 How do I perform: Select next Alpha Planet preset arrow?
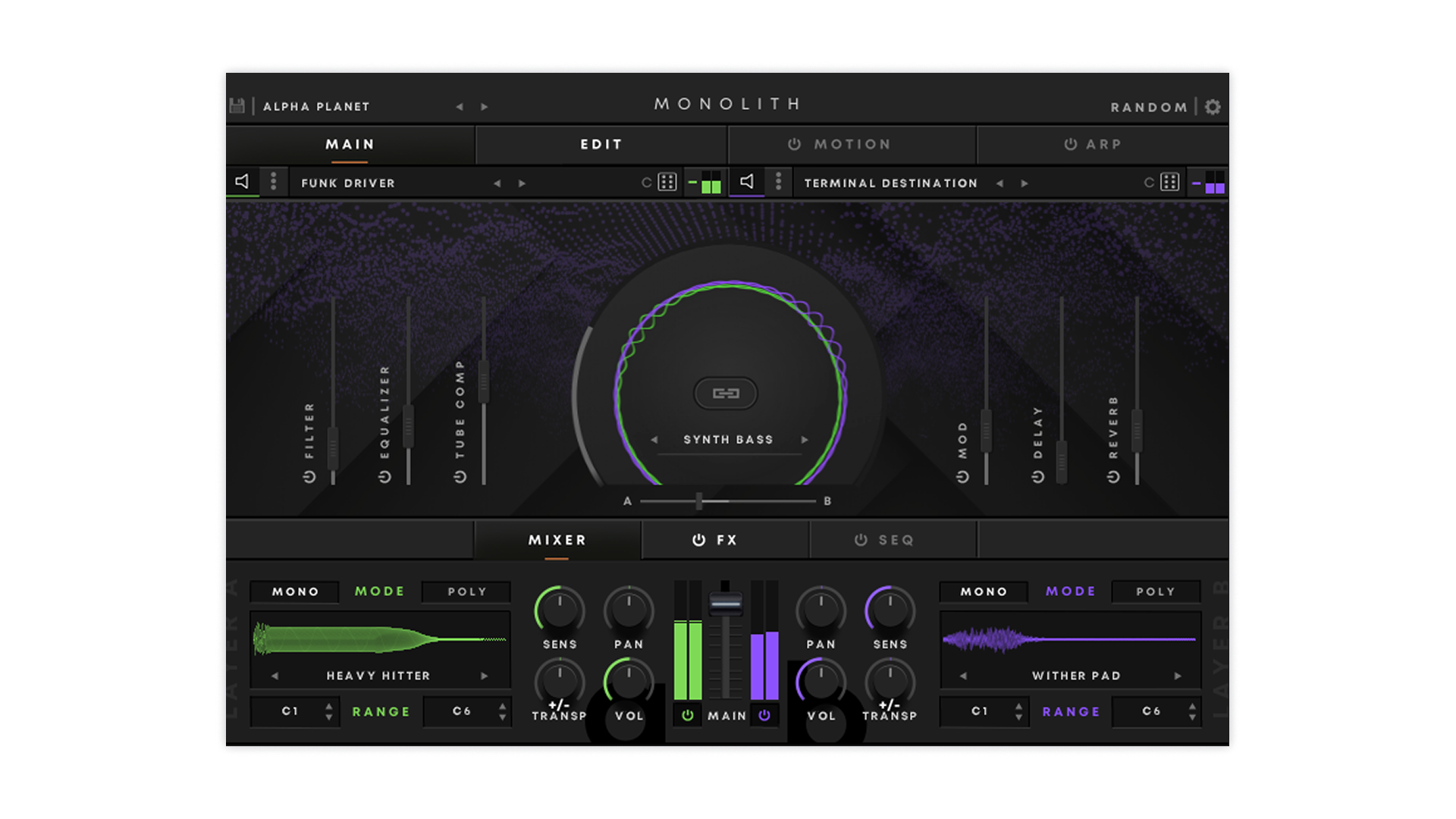485,107
